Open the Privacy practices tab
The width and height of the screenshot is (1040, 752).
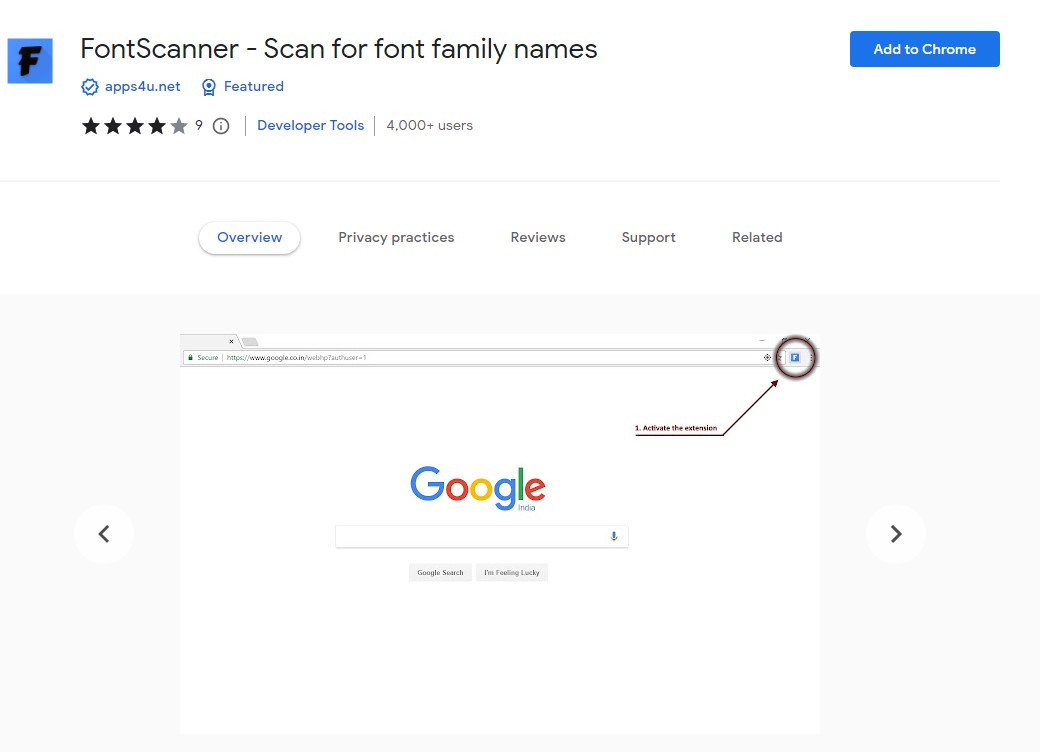pyautogui.click(x=396, y=237)
